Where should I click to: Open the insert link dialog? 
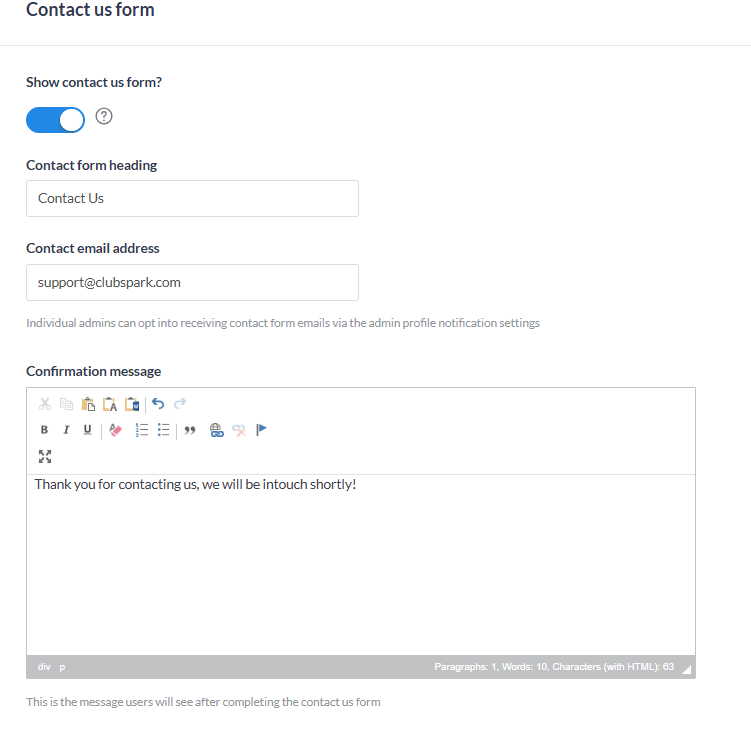[216, 430]
